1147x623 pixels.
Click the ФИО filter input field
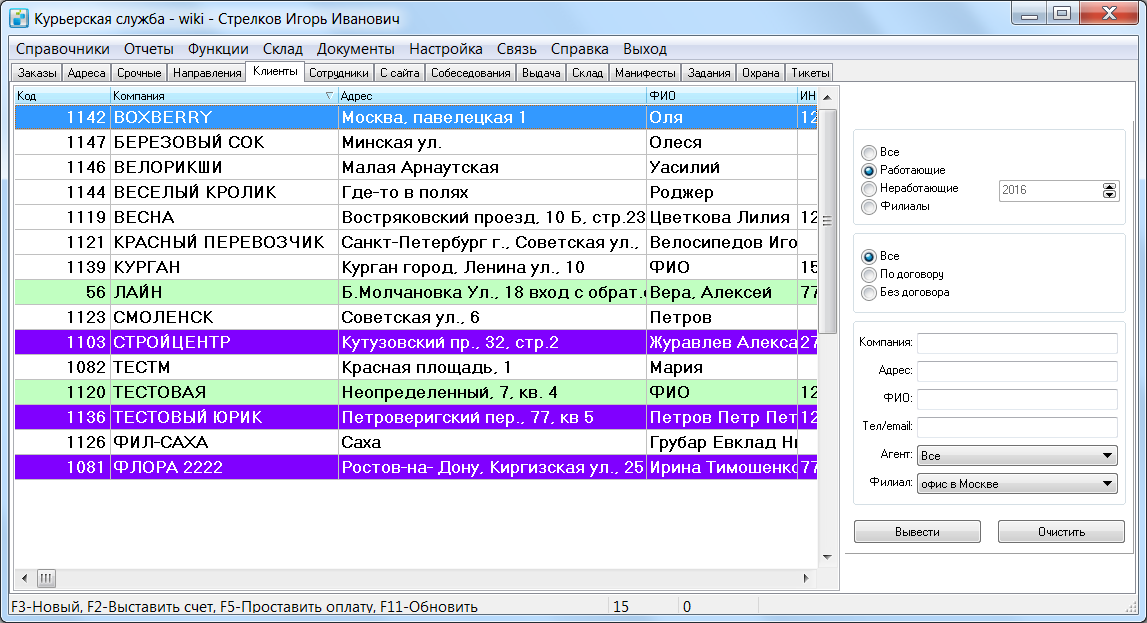(x=1017, y=399)
